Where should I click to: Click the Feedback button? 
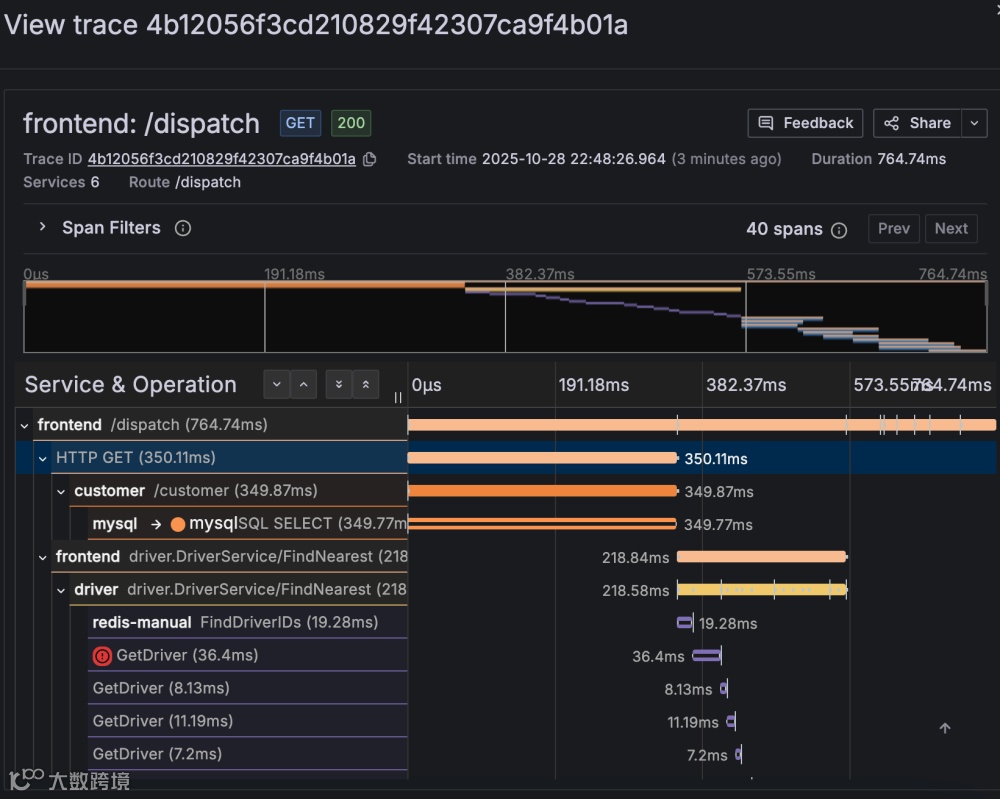(805, 123)
